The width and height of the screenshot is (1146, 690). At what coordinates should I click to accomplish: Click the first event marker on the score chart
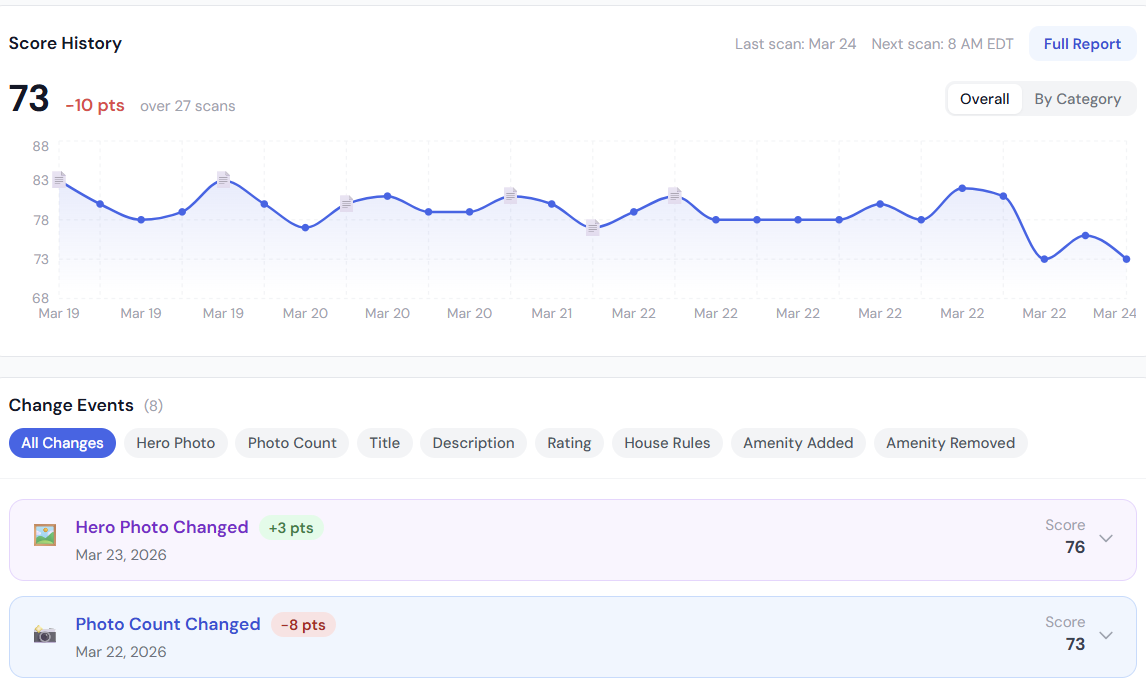click(x=59, y=178)
